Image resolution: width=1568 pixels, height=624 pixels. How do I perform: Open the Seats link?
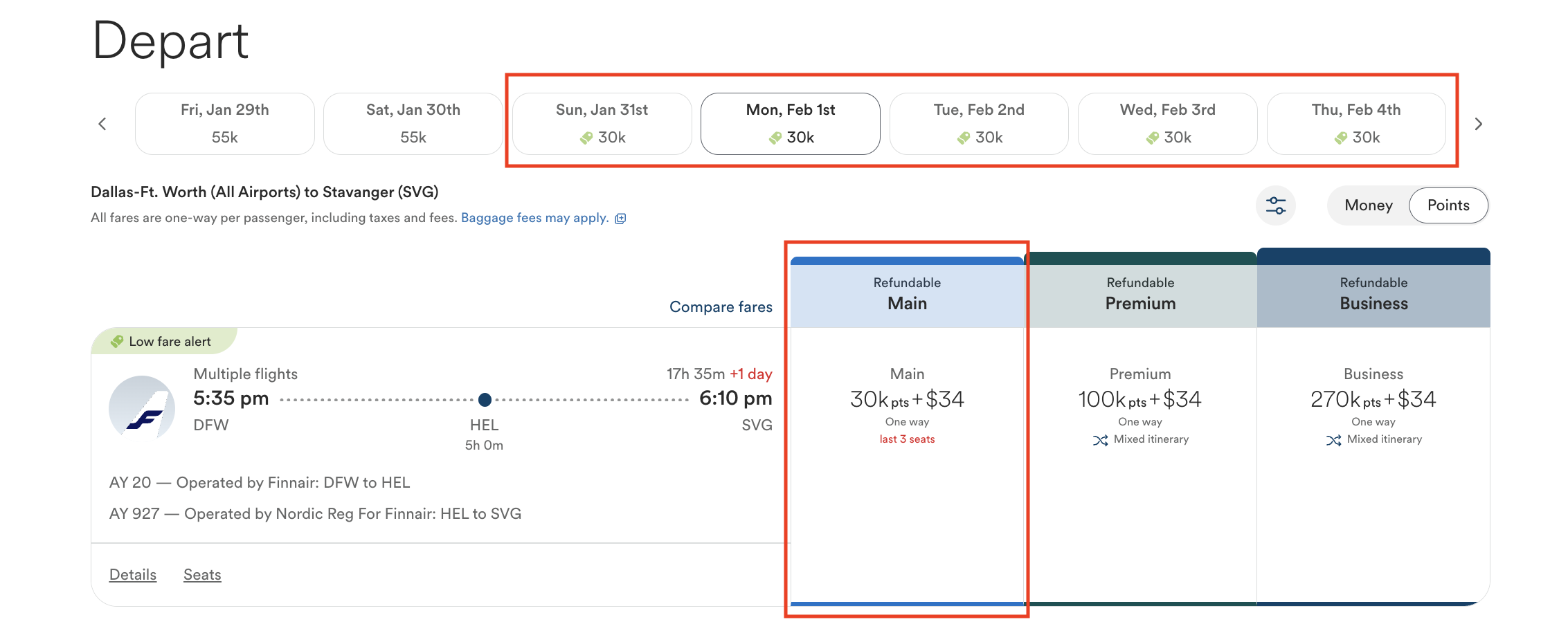pos(202,575)
